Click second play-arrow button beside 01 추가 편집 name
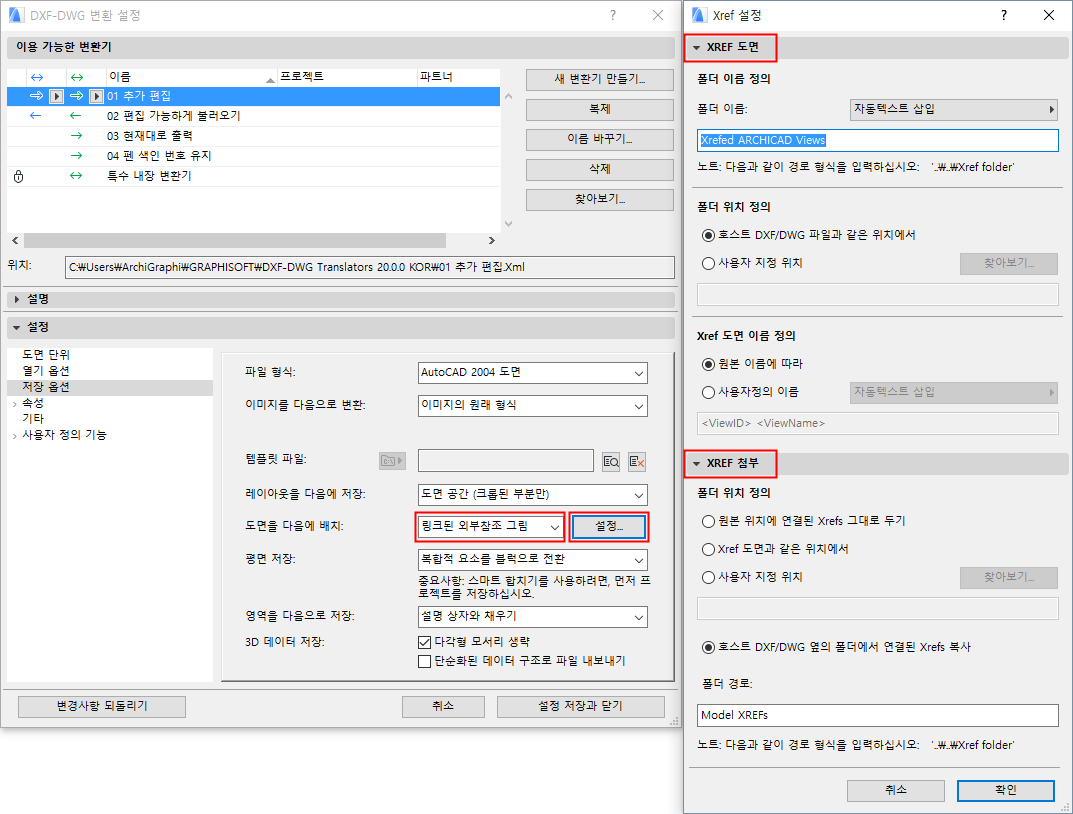Image resolution: width=1073 pixels, height=814 pixels. [96, 96]
